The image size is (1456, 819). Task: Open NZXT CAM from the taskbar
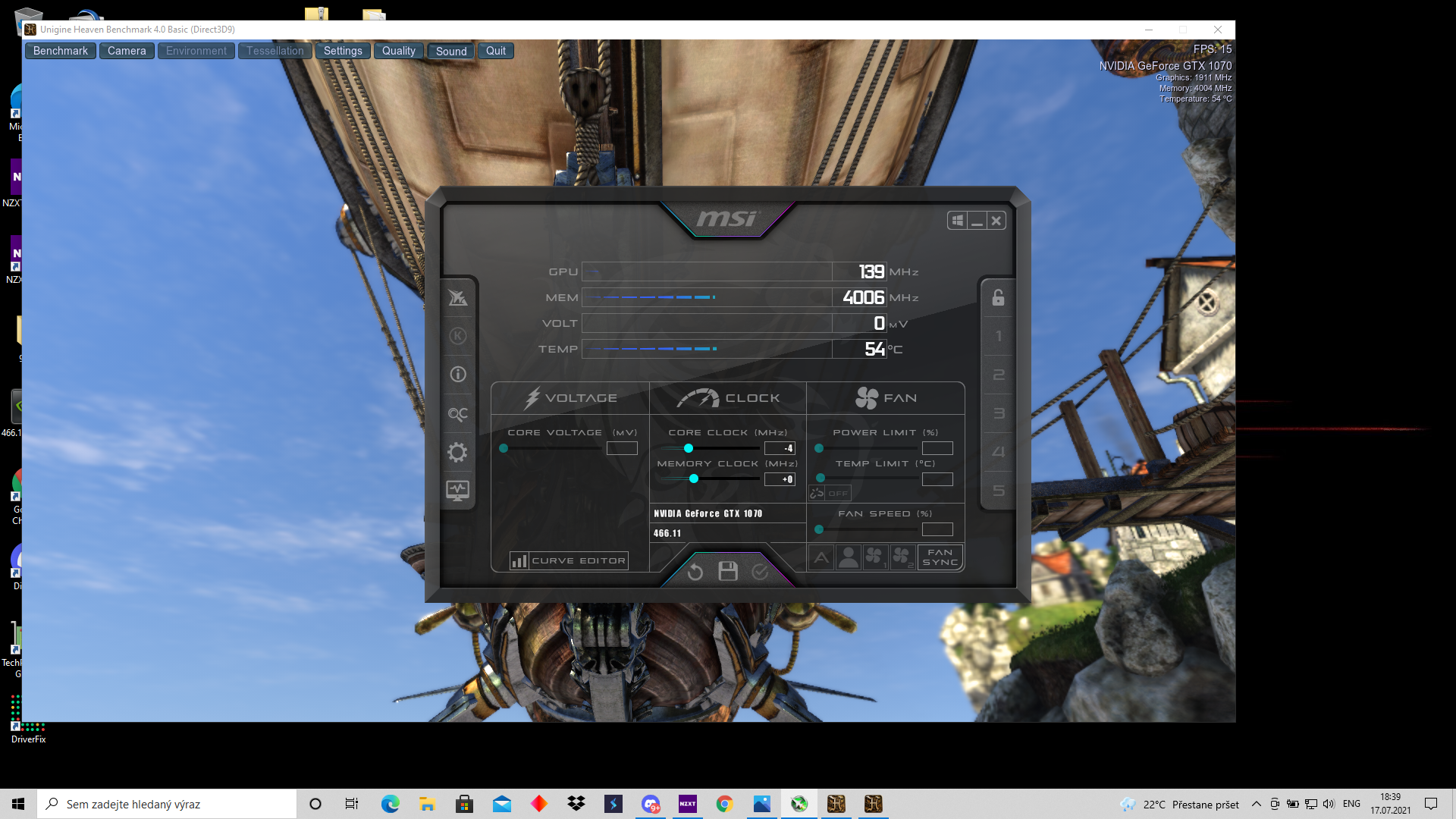[687, 804]
